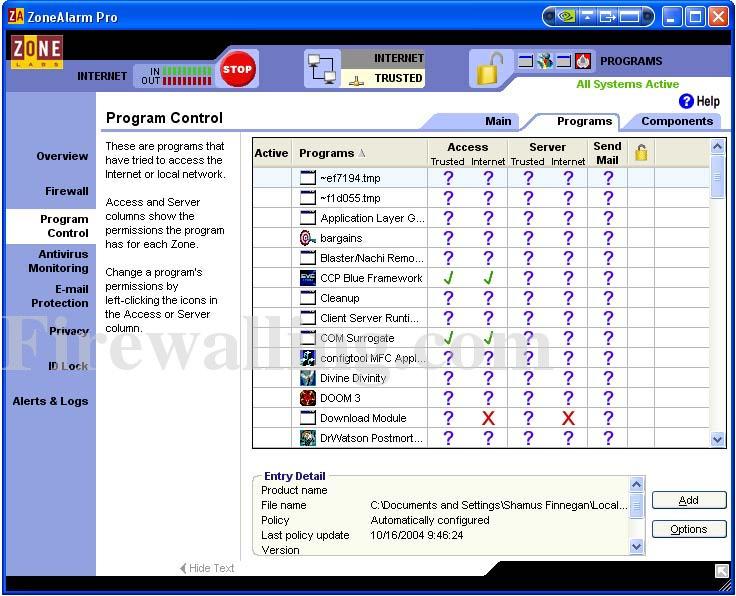Click the CCP Blue Framework EVE icon
Viewport: 736px width, 596px height.
pos(307,278)
